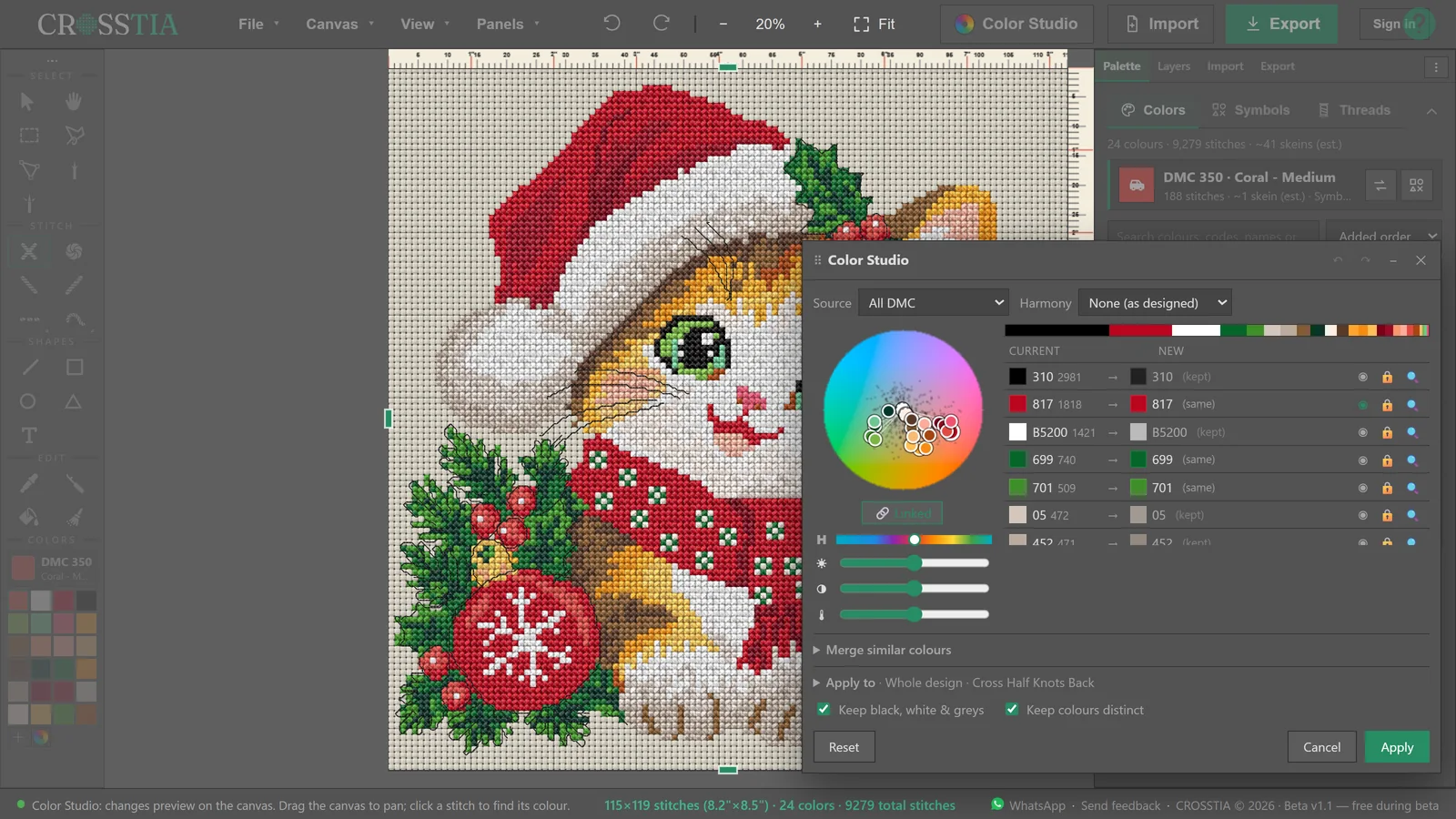Open the Send feedback link
Viewport: 1456px width, 819px height.
point(1120,805)
